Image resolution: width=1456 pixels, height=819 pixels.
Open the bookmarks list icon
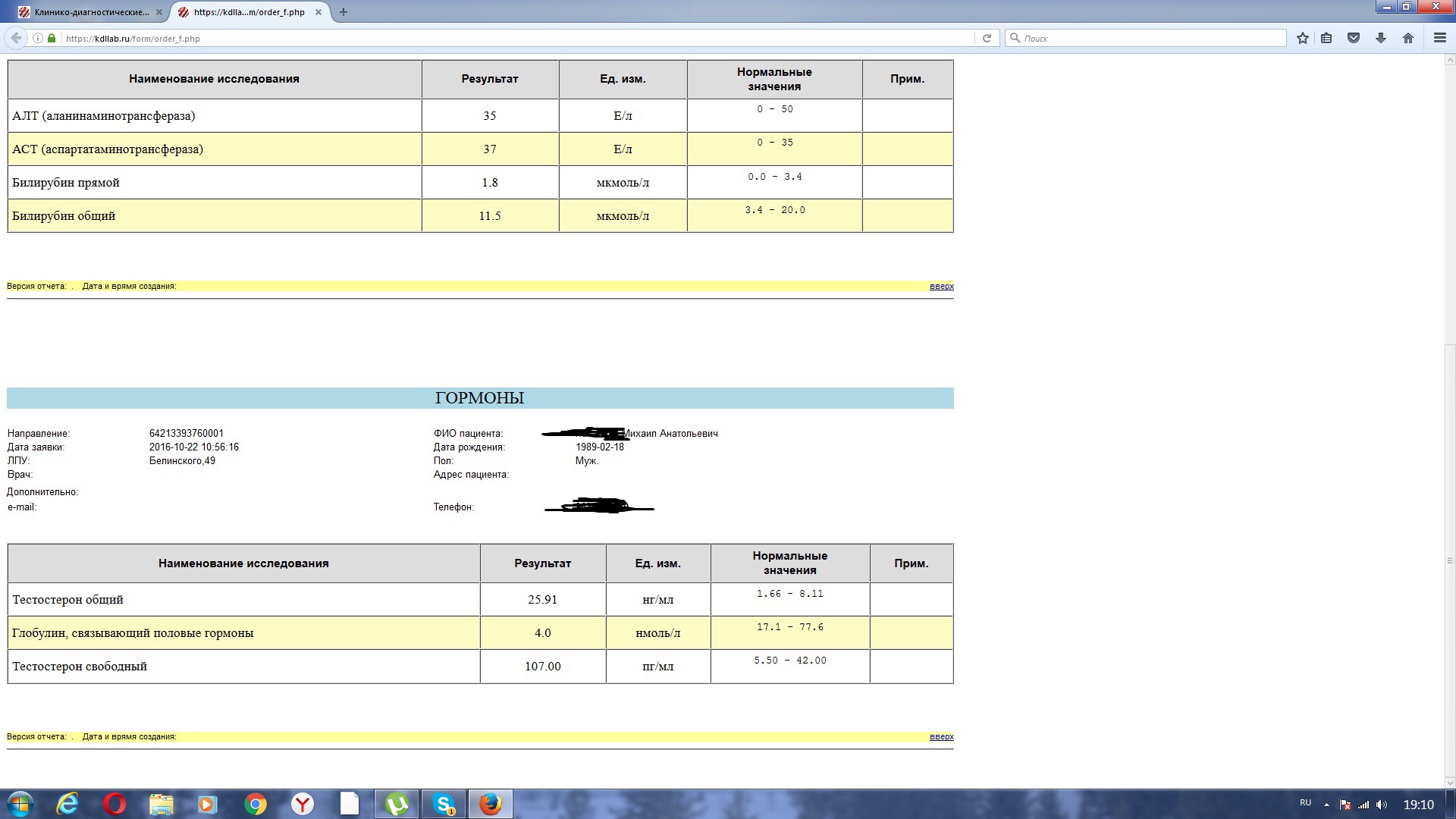(1326, 38)
